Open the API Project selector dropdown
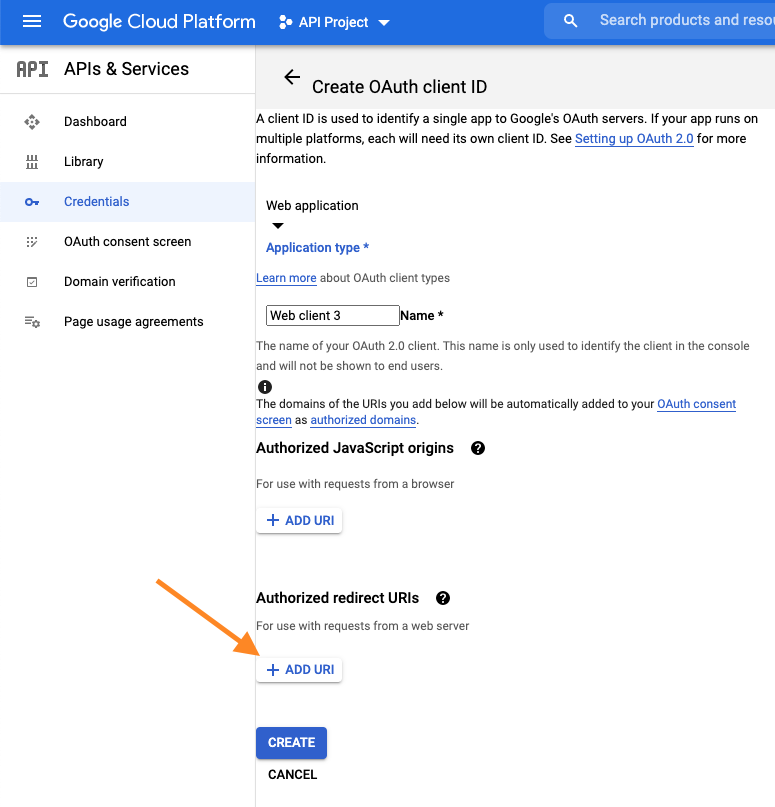The width and height of the screenshot is (775, 807). [x=334, y=22]
